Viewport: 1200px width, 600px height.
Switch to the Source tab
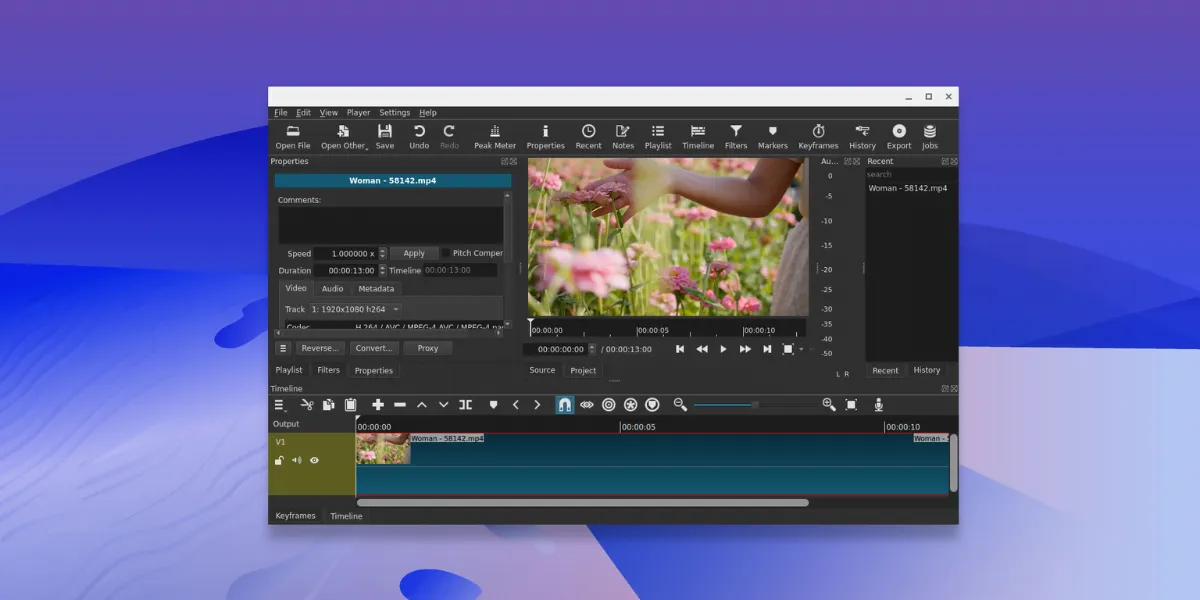541,370
